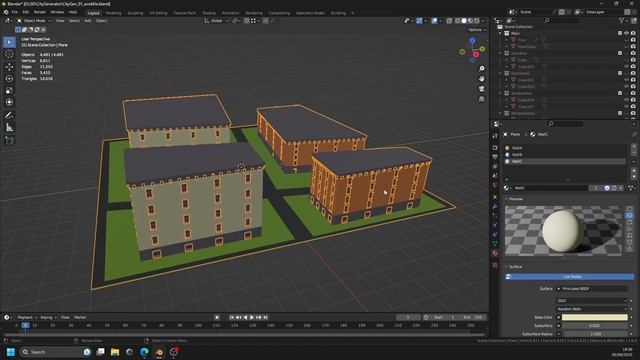Open the outliner filter funnel icon
The height and width of the screenshot is (360, 640).
pyautogui.click(x=622, y=20)
